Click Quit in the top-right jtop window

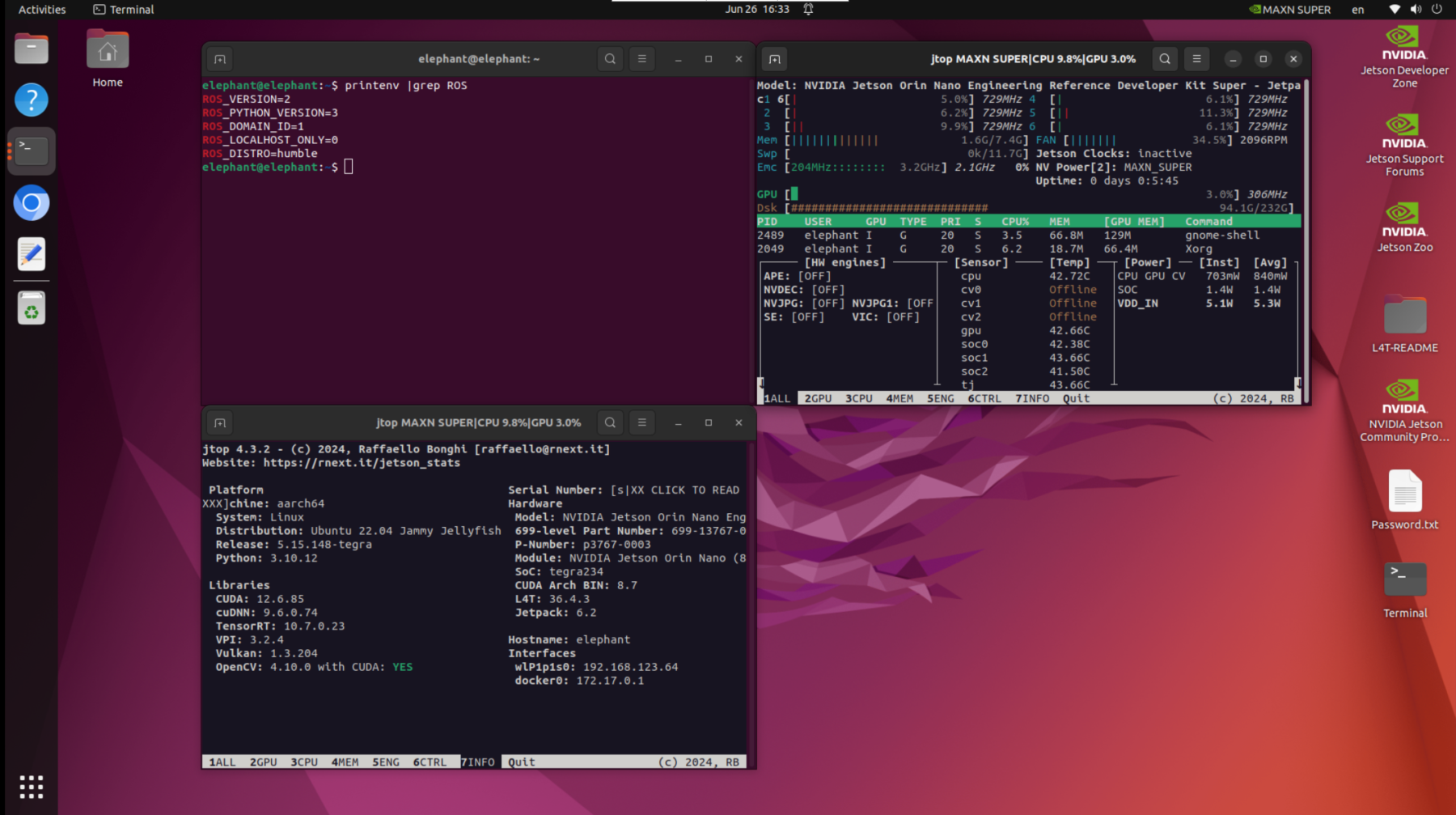tap(1076, 398)
